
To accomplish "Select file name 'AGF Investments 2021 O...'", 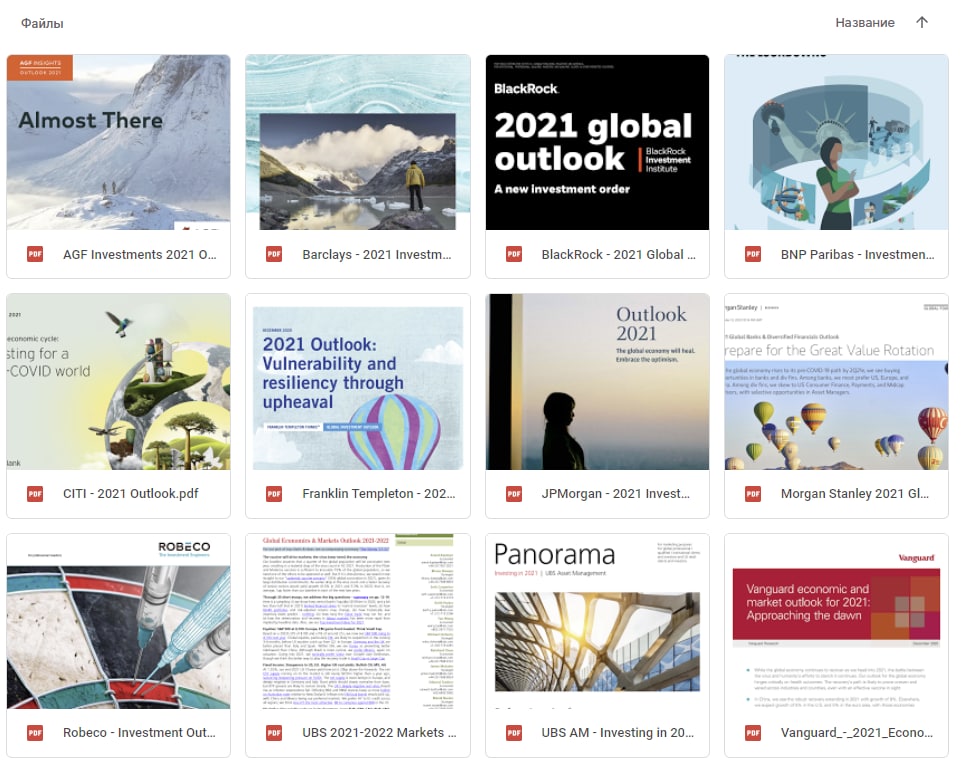I will [140, 255].
